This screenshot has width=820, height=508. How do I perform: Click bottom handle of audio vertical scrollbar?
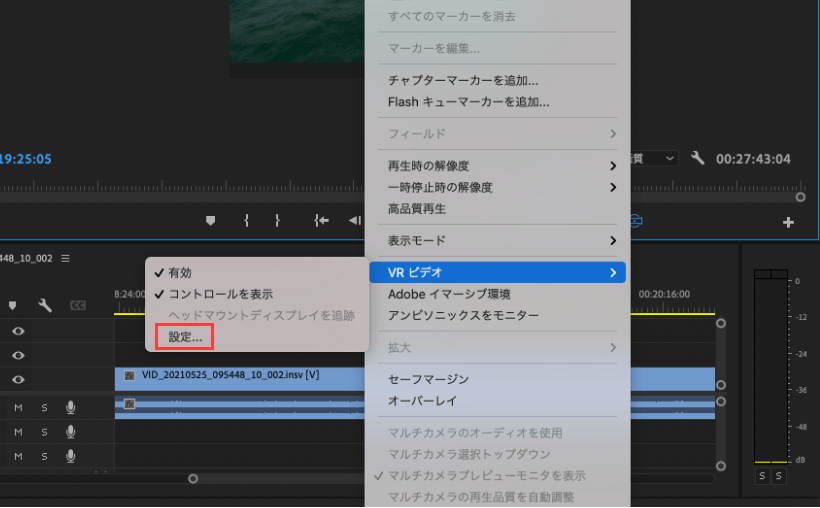(x=721, y=466)
